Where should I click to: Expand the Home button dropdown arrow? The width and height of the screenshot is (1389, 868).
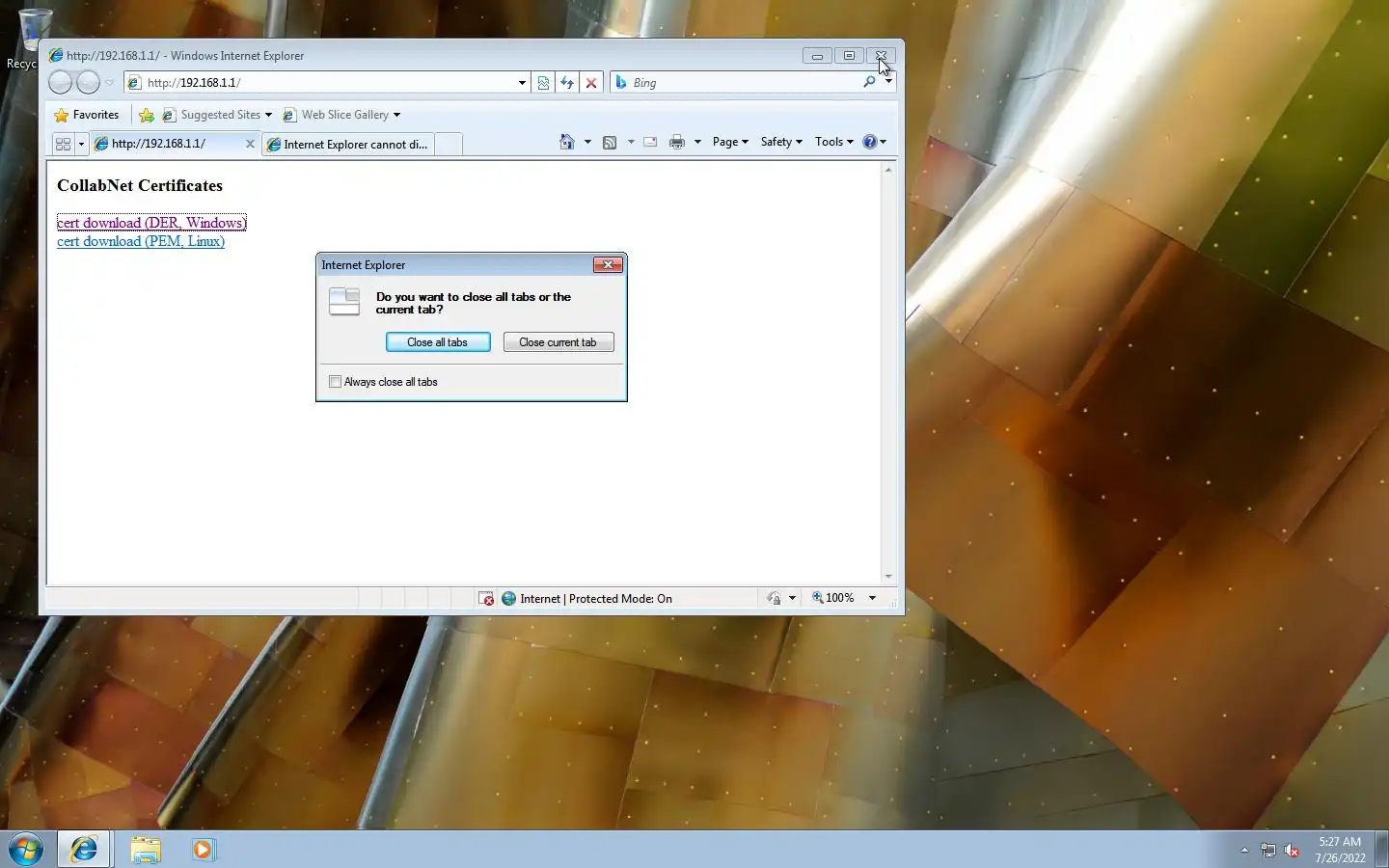coord(587,142)
